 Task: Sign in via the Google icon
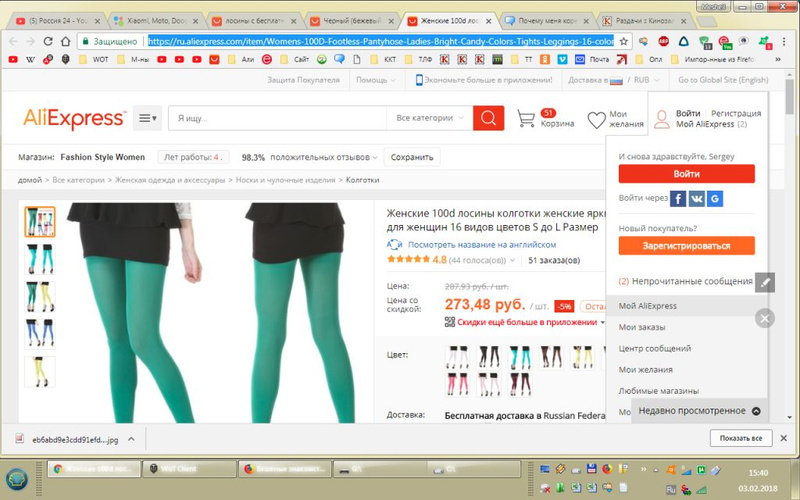point(714,199)
